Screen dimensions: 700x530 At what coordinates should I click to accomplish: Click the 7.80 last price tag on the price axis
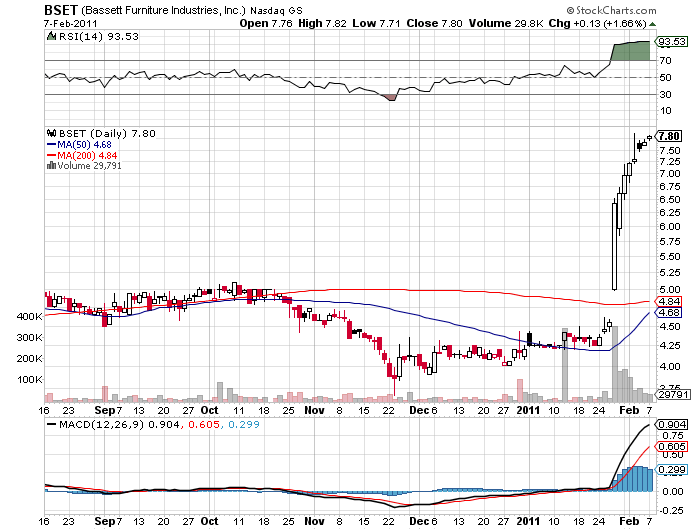click(669, 136)
